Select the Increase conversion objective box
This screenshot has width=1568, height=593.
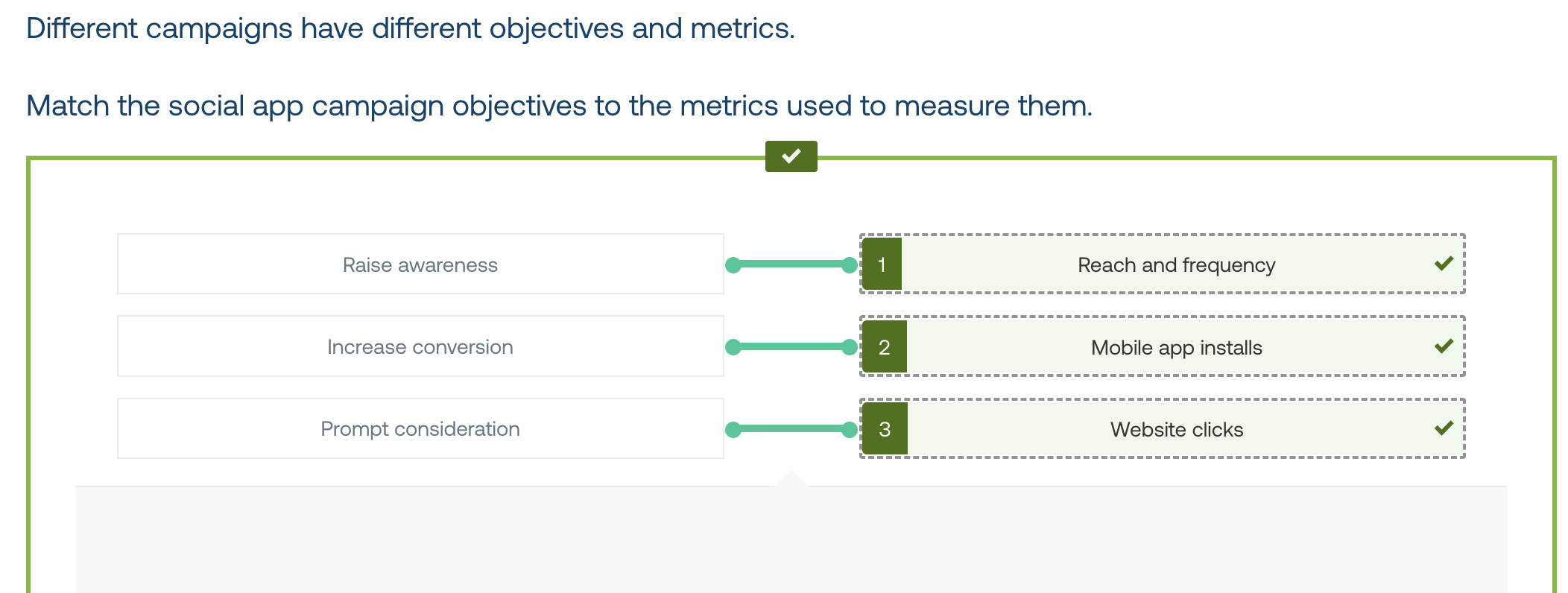coord(420,346)
